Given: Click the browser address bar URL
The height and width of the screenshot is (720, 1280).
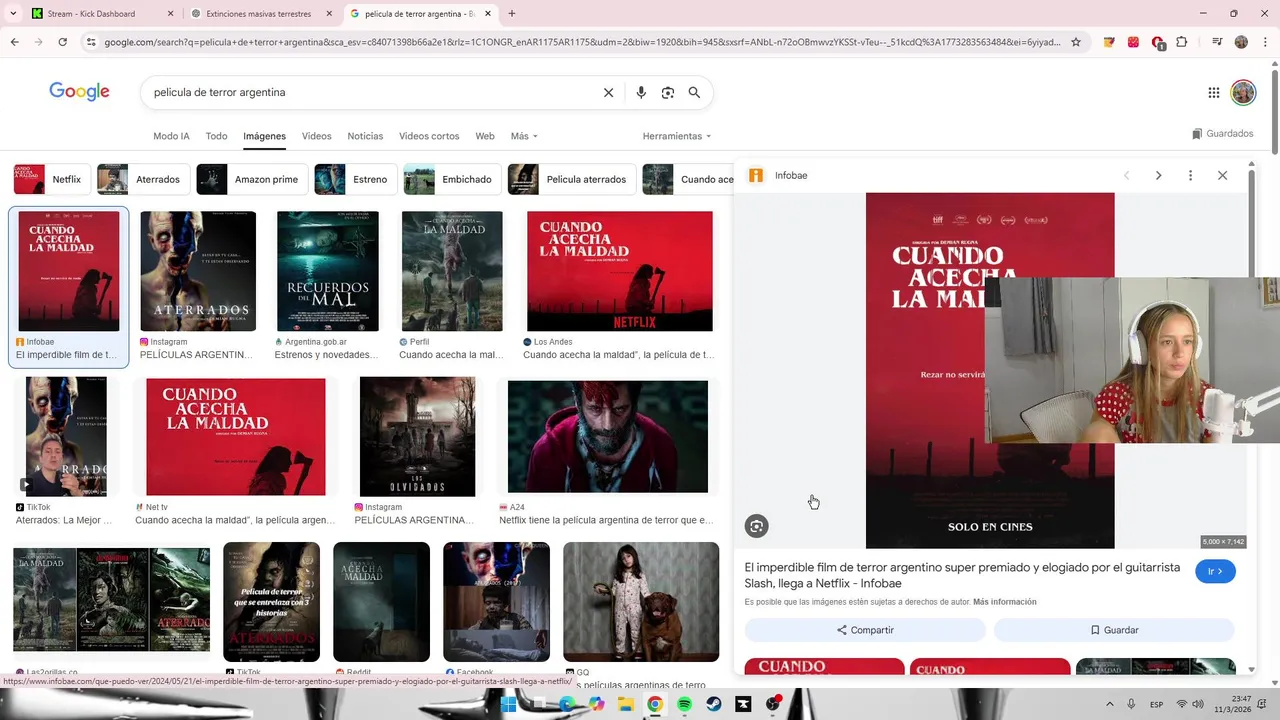Looking at the screenshot, I should (582, 42).
